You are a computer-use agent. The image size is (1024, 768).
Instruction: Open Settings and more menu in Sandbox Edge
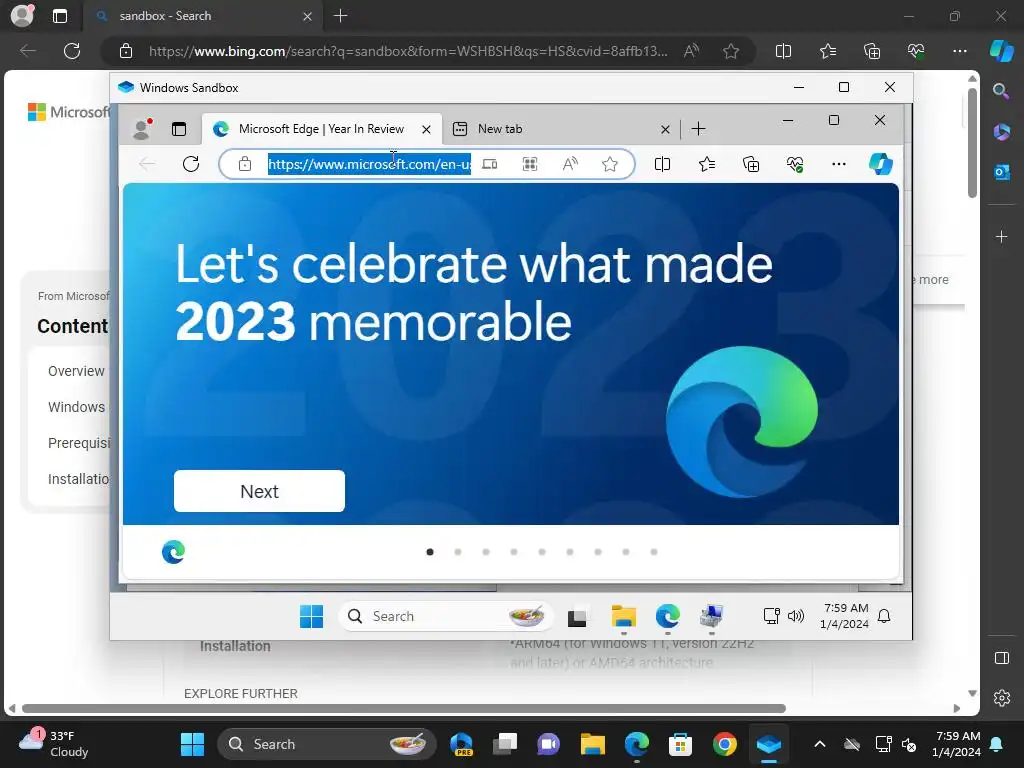click(x=839, y=164)
